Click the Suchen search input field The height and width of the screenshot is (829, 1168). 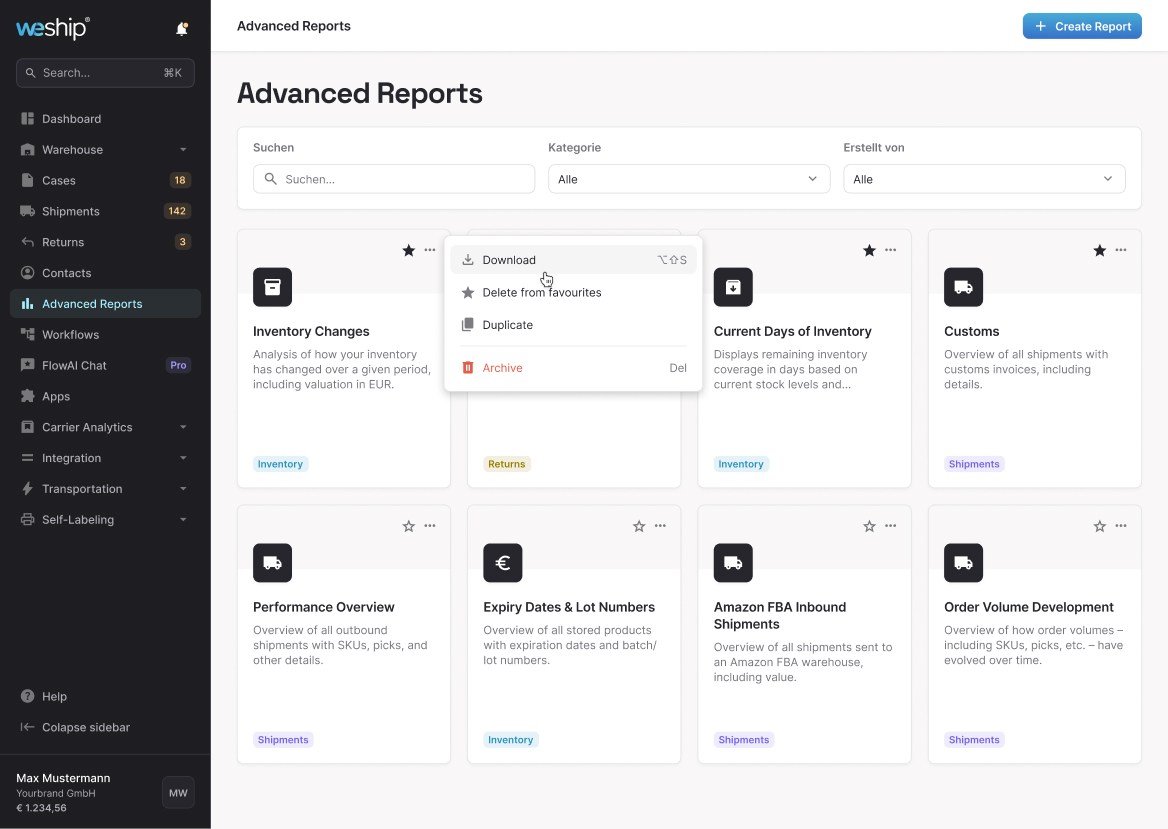coord(394,179)
